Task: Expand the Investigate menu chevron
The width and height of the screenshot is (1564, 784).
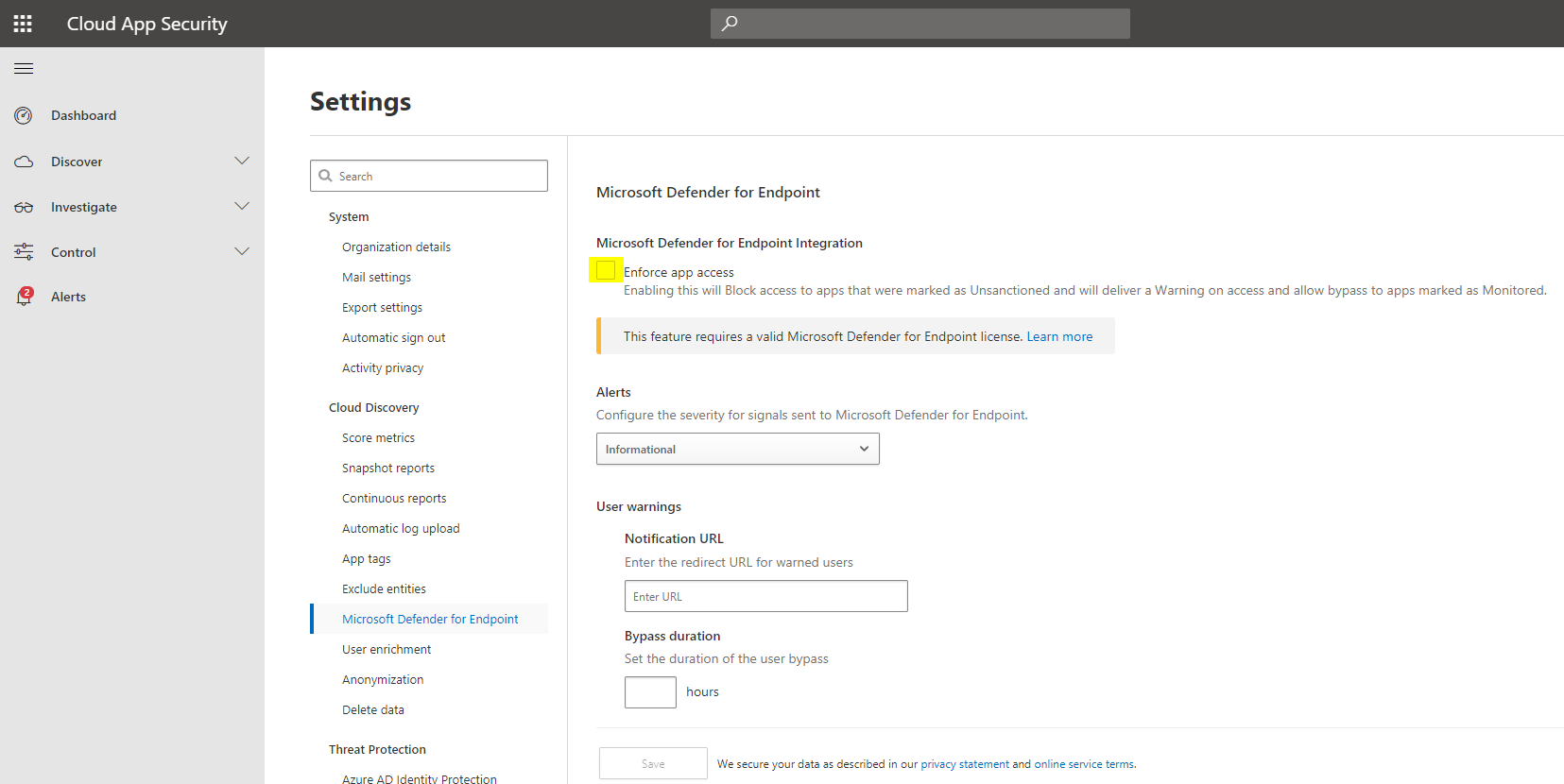Action: [242, 206]
